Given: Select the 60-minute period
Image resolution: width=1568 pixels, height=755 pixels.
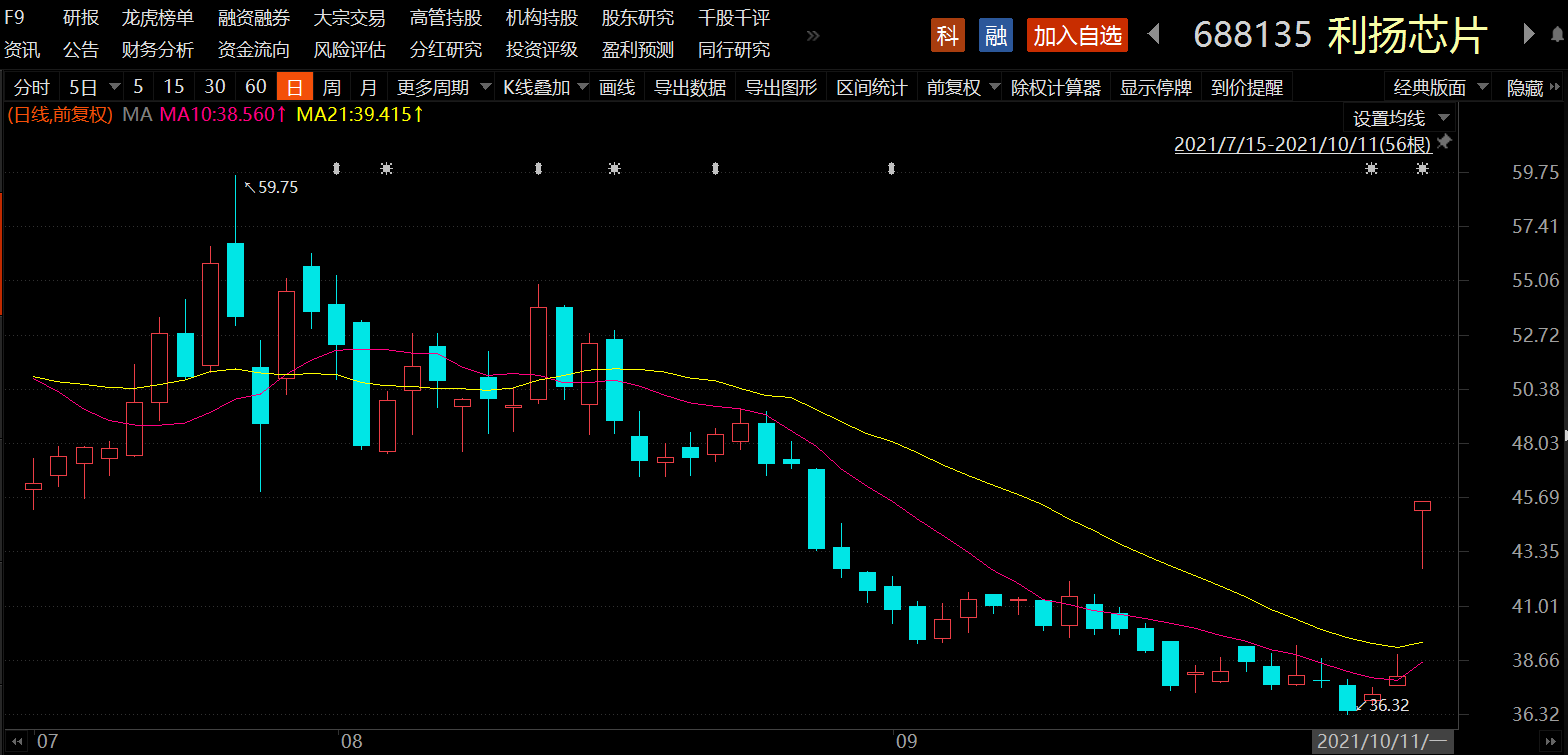Looking at the screenshot, I should pyautogui.click(x=256, y=87).
